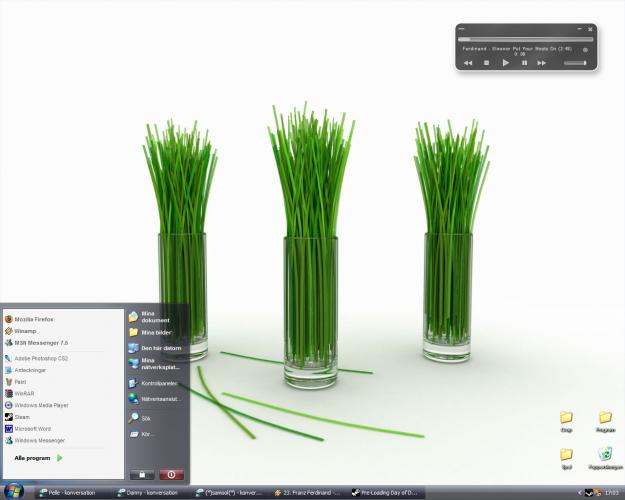Open Windows Media Player entry
The image size is (625, 500).
pyautogui.click(x=40, y=405)
